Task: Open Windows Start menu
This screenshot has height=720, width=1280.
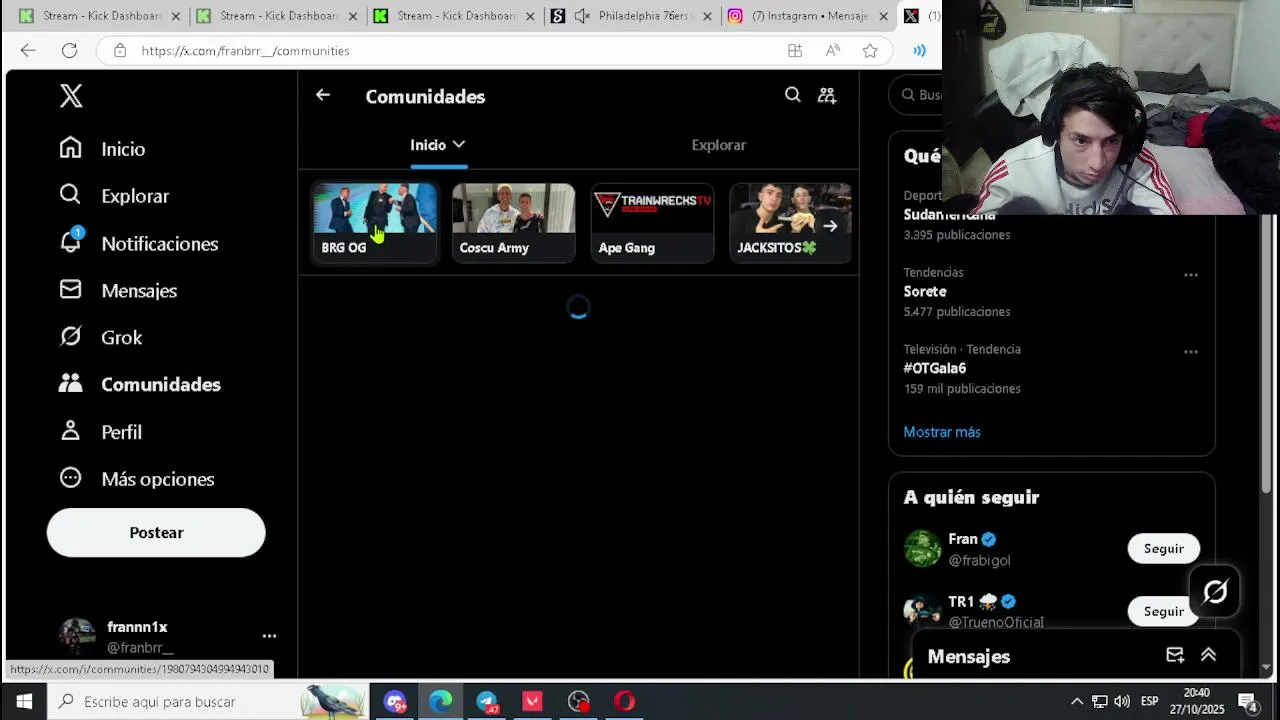Action: [24, 701]
